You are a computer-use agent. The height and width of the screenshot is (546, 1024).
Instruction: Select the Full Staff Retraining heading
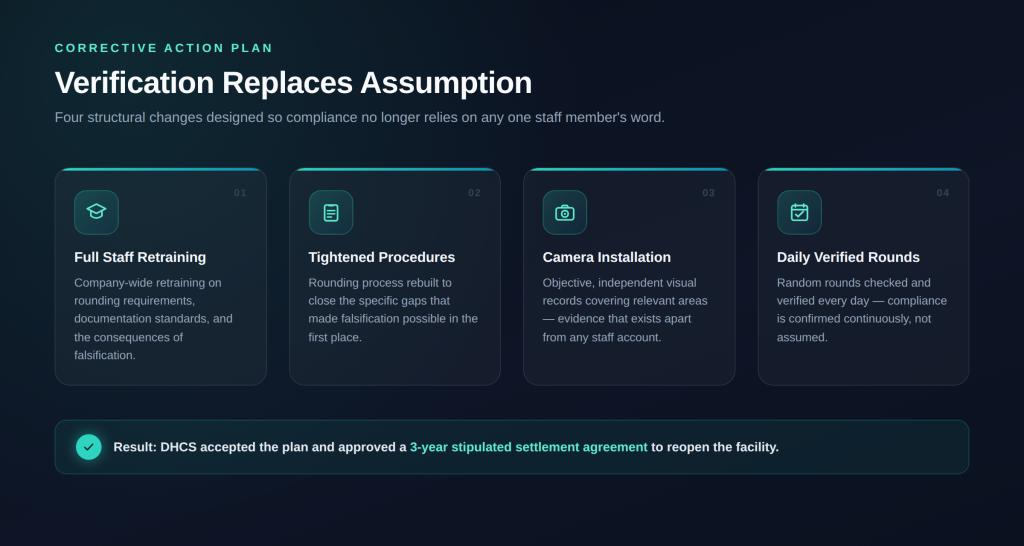[x=140, y=257]
